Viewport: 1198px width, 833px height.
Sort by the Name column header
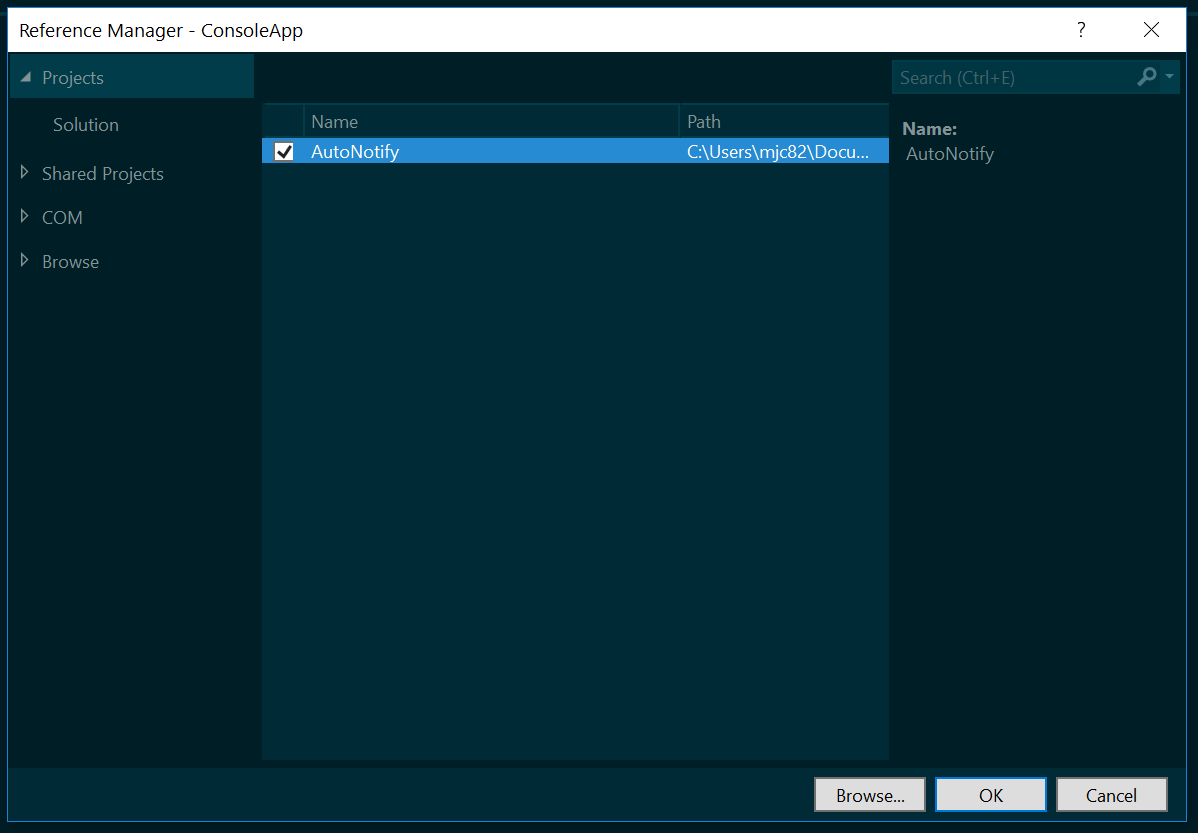click(x=491, y=122)
